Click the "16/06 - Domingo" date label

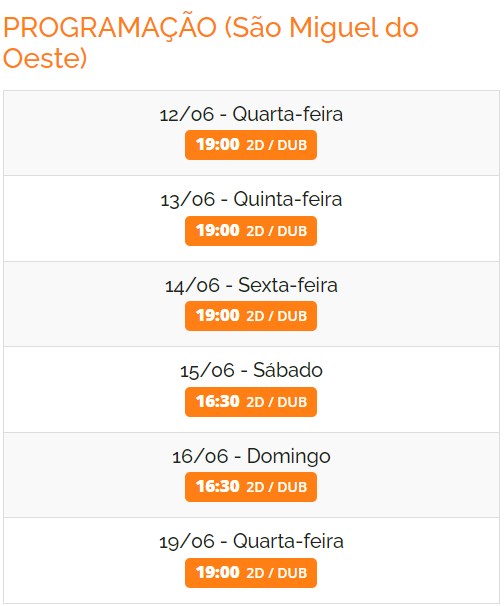pos(251,456)
